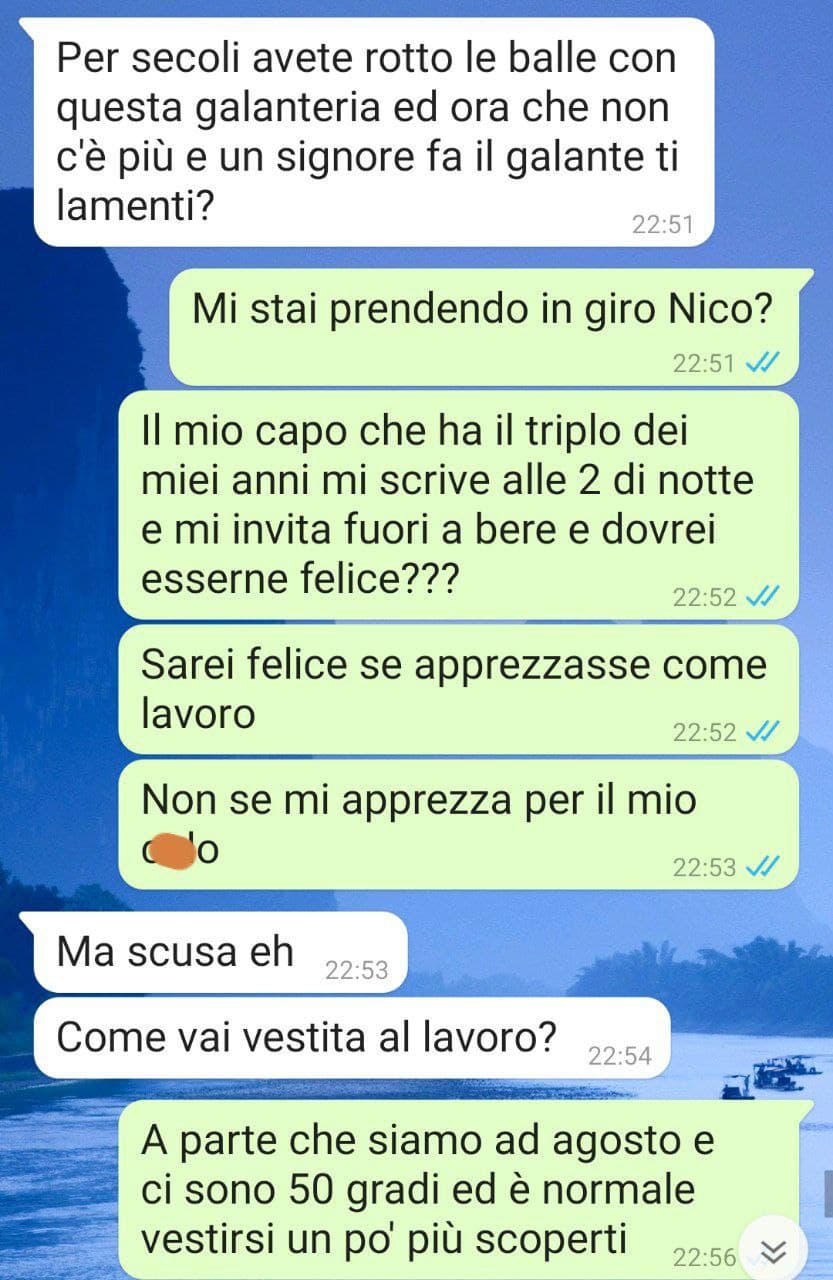
Task: Select message 'Non se mi apprezza per il mio'
Action: pos(458,825)
